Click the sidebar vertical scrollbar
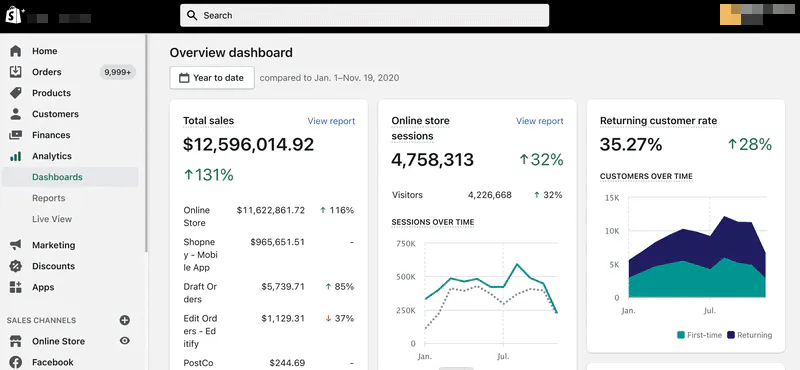 [146, 143]
